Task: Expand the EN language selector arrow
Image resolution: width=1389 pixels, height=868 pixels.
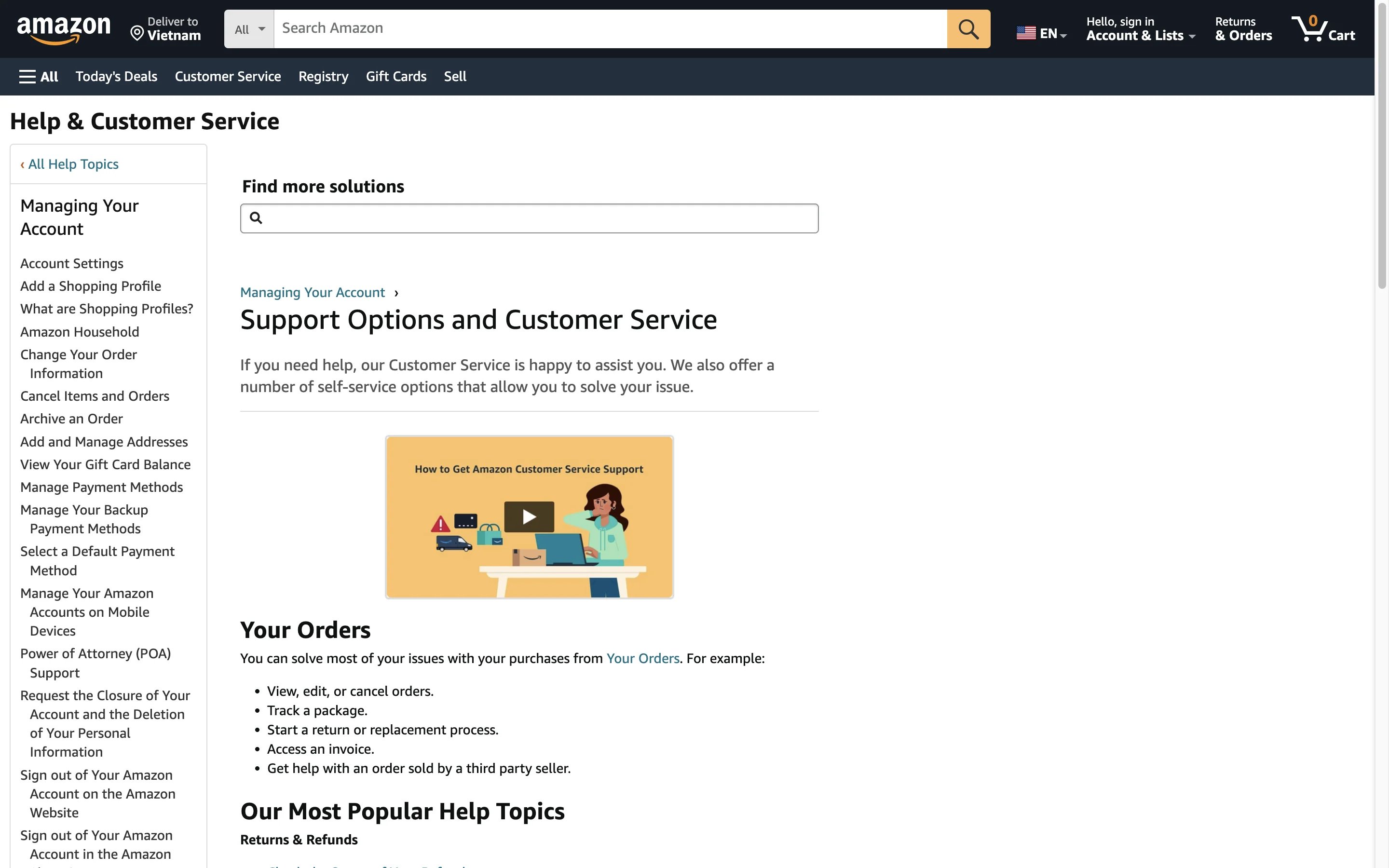Action: pyautogui.click(x=1063, y=35)
